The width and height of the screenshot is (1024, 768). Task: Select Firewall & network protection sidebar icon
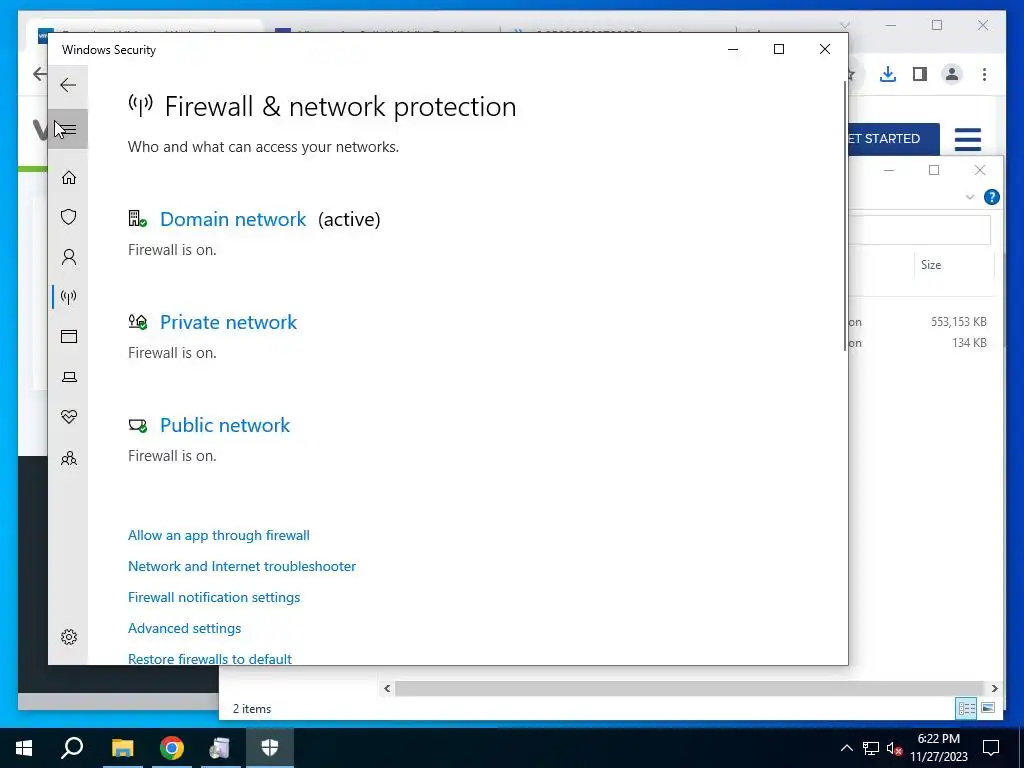coord(69,297)
